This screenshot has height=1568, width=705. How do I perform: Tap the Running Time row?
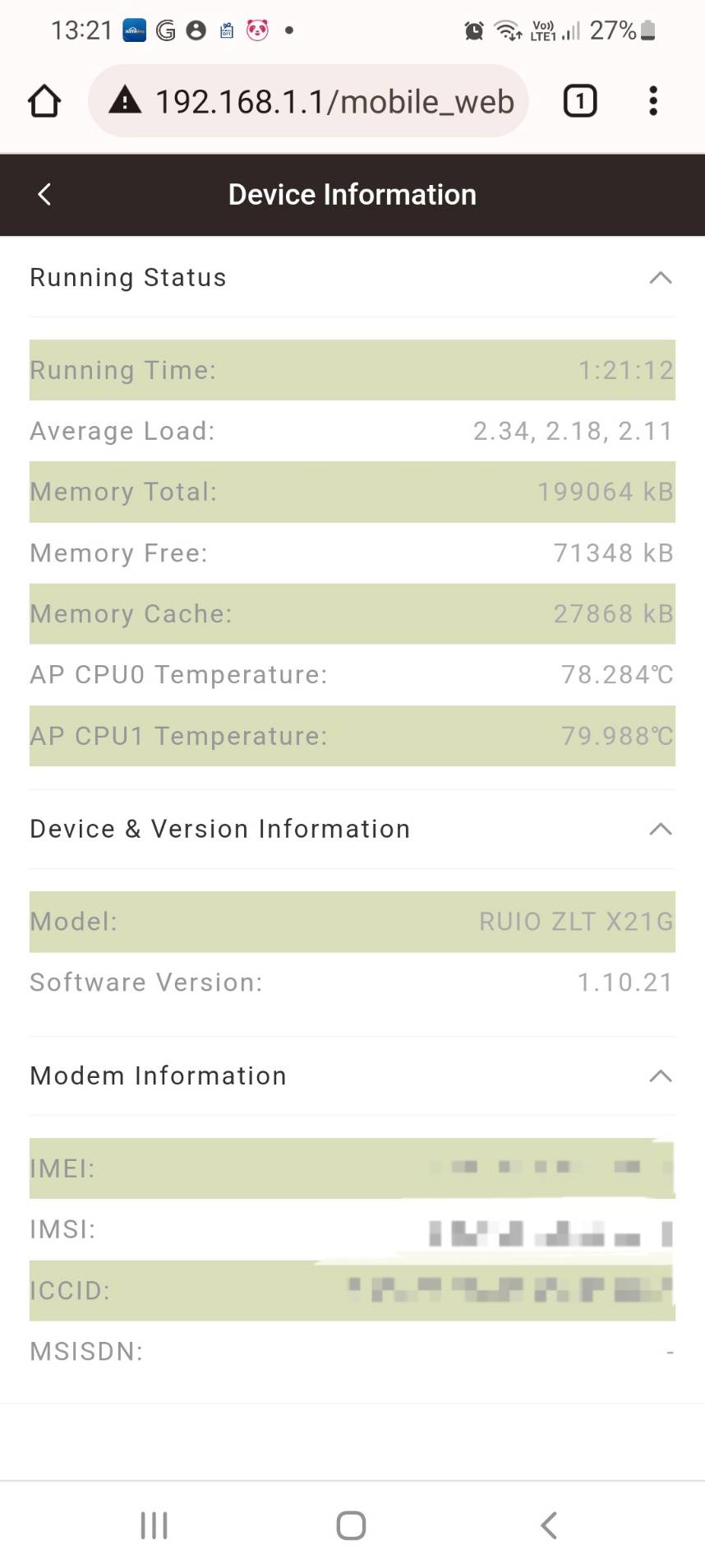(352, 370)
